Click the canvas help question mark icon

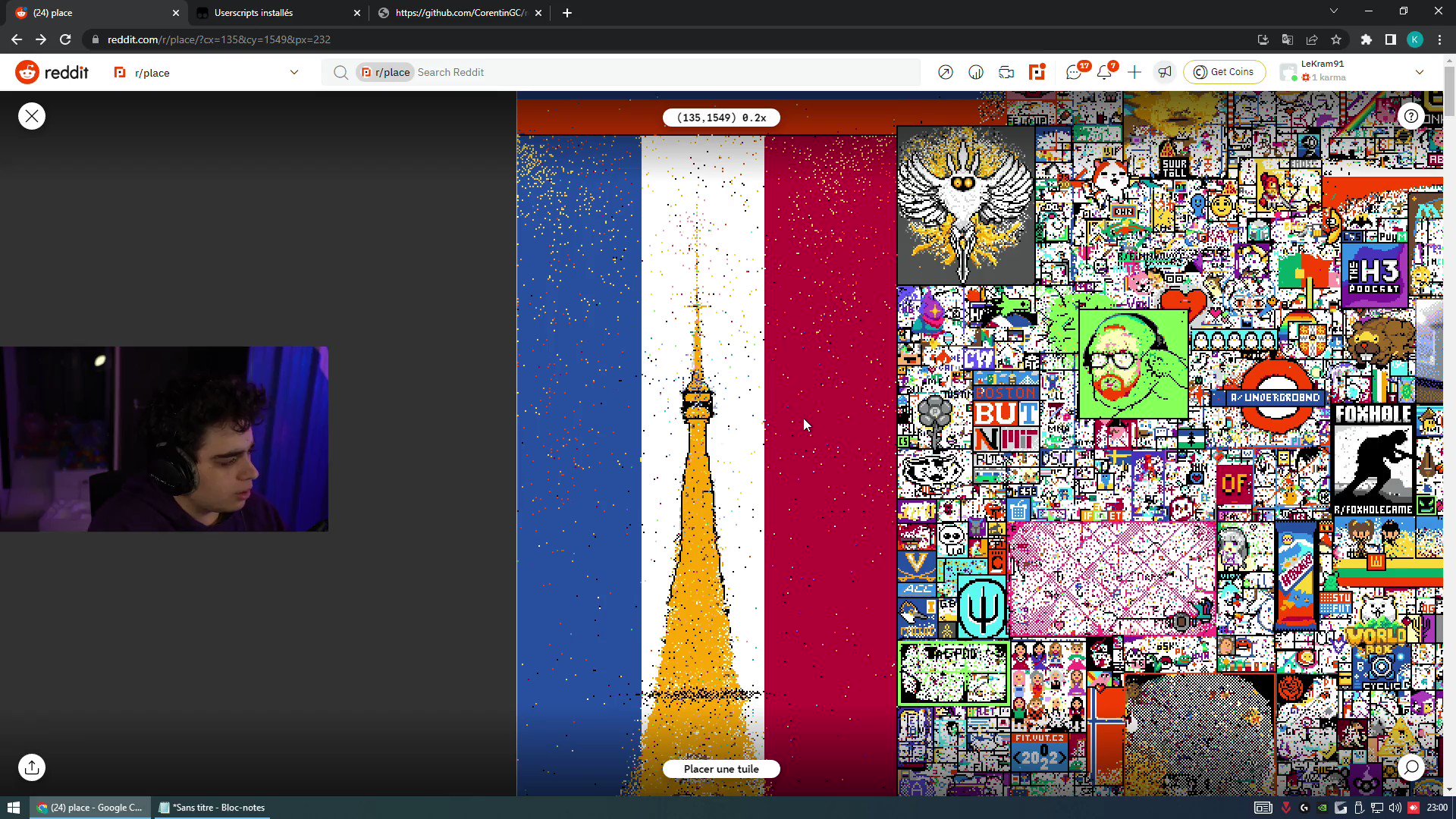[1411, 116]
